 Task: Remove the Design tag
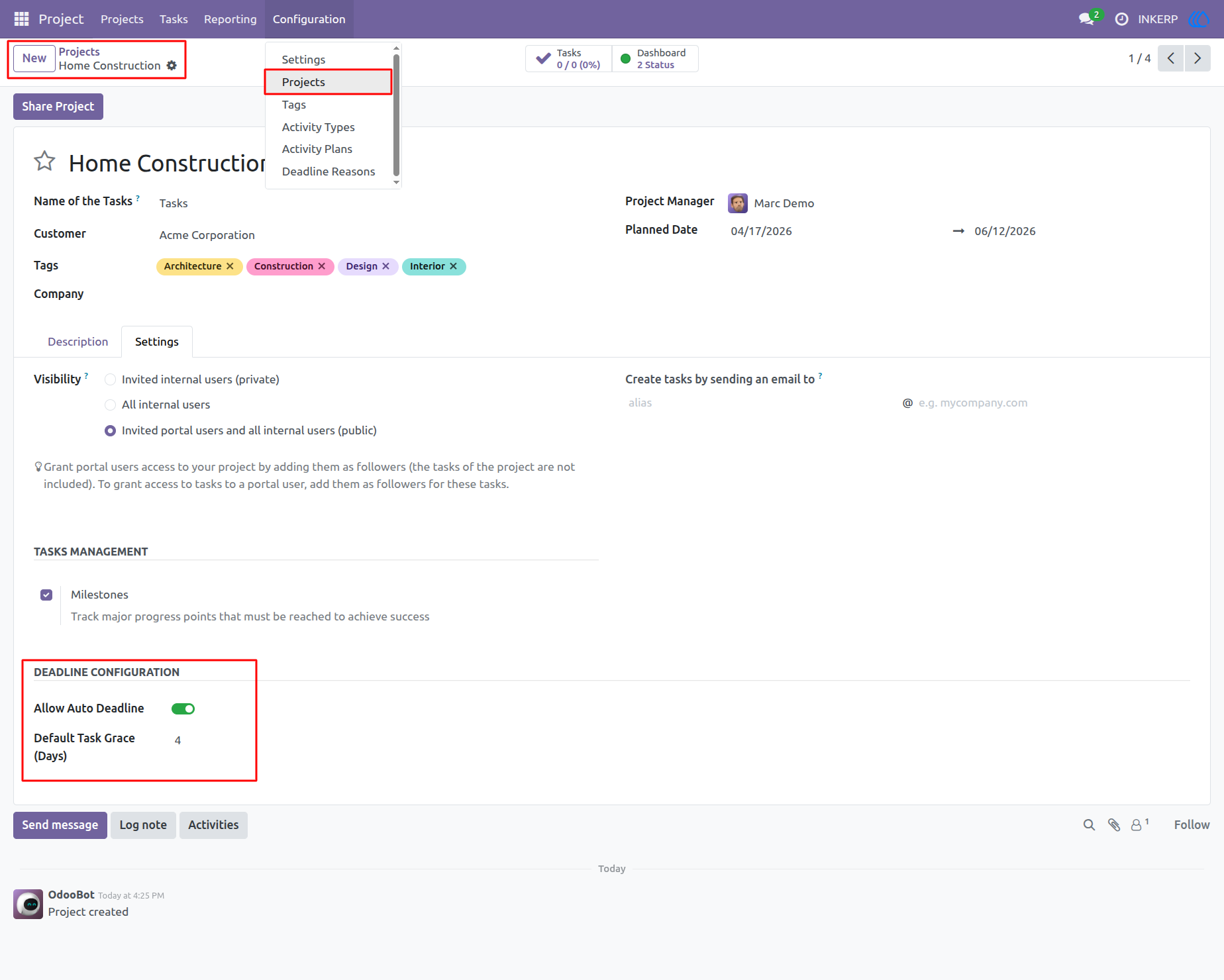(385, 266)
